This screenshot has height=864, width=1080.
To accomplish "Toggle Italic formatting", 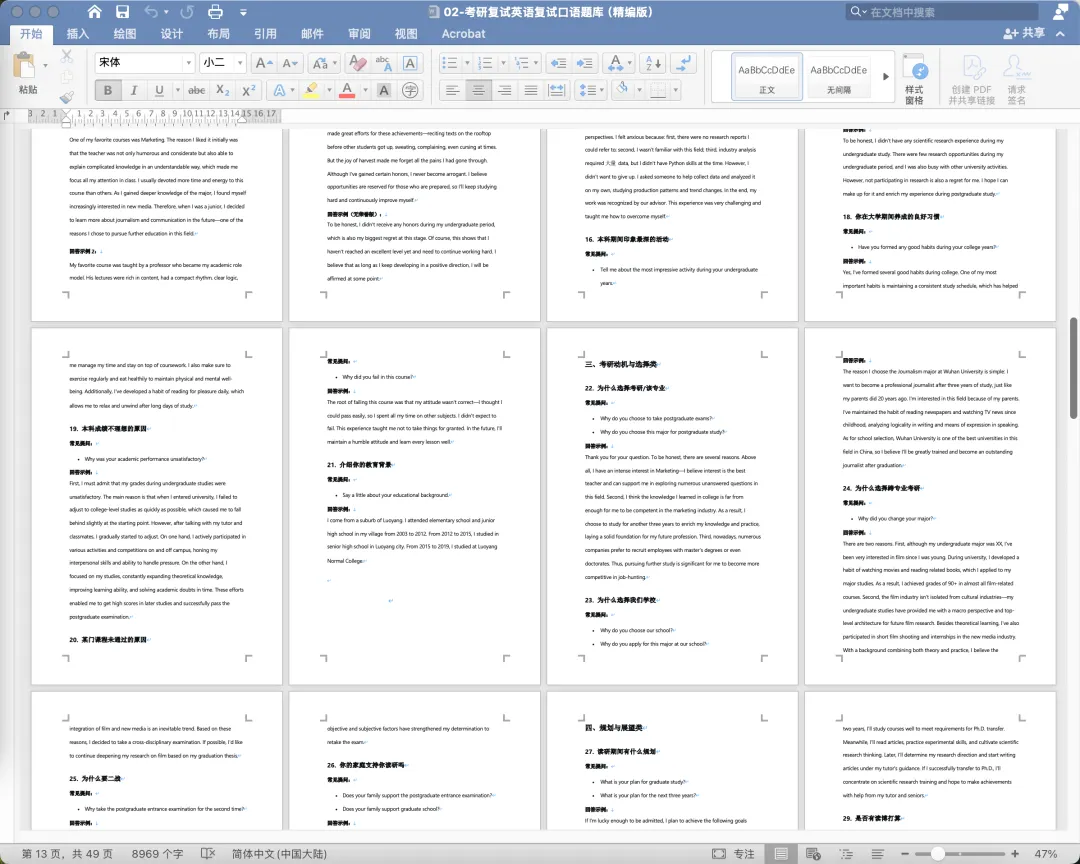I will pyautogui.click(x=134, y=90).
